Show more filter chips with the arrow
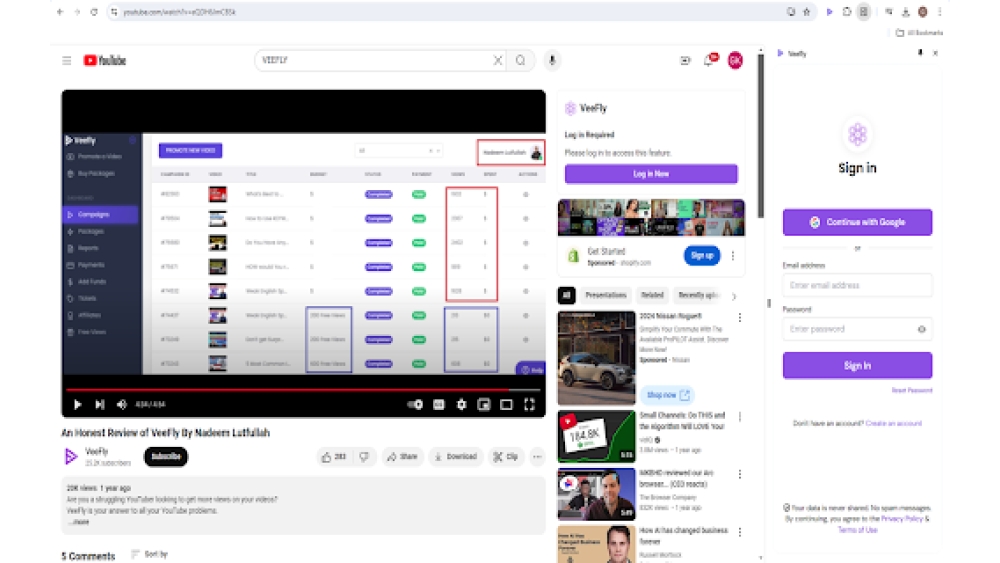Screen dimensions: 1000x563 pyautogui.click(x=734, y=296)
